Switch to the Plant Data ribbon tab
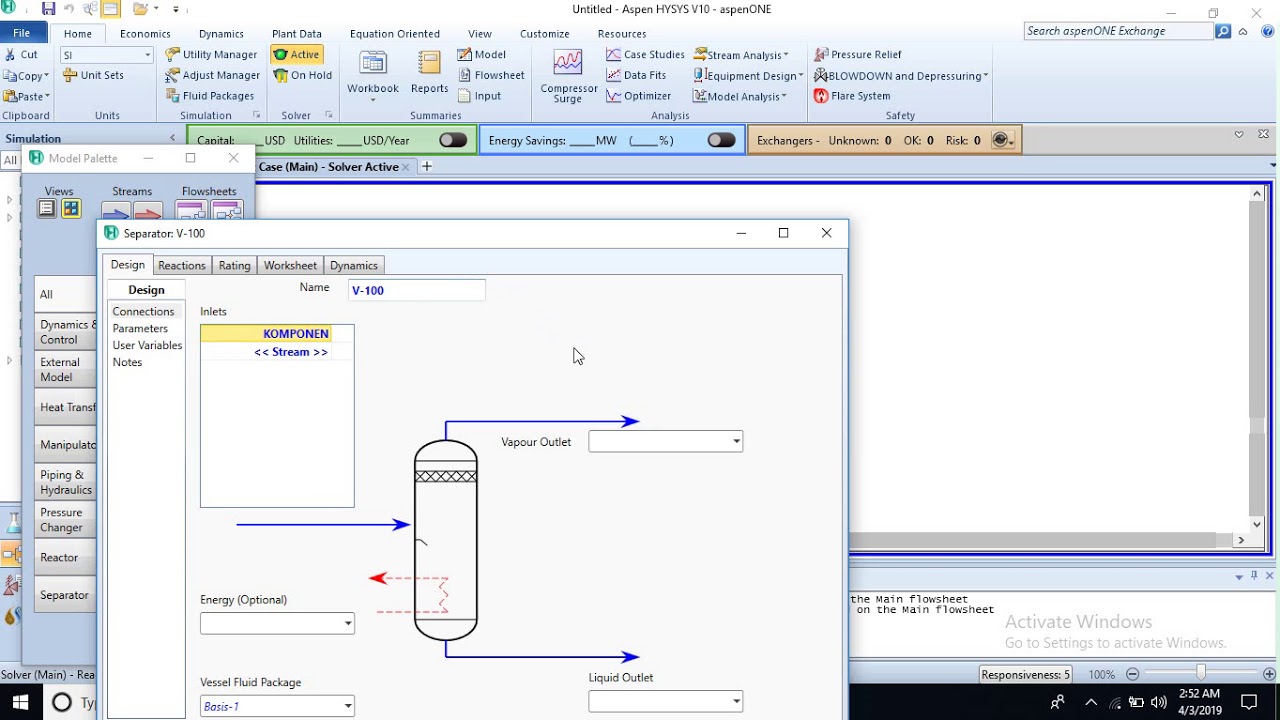The height and width of the screenshot is (720, 1280). click(x=297, y=33)
